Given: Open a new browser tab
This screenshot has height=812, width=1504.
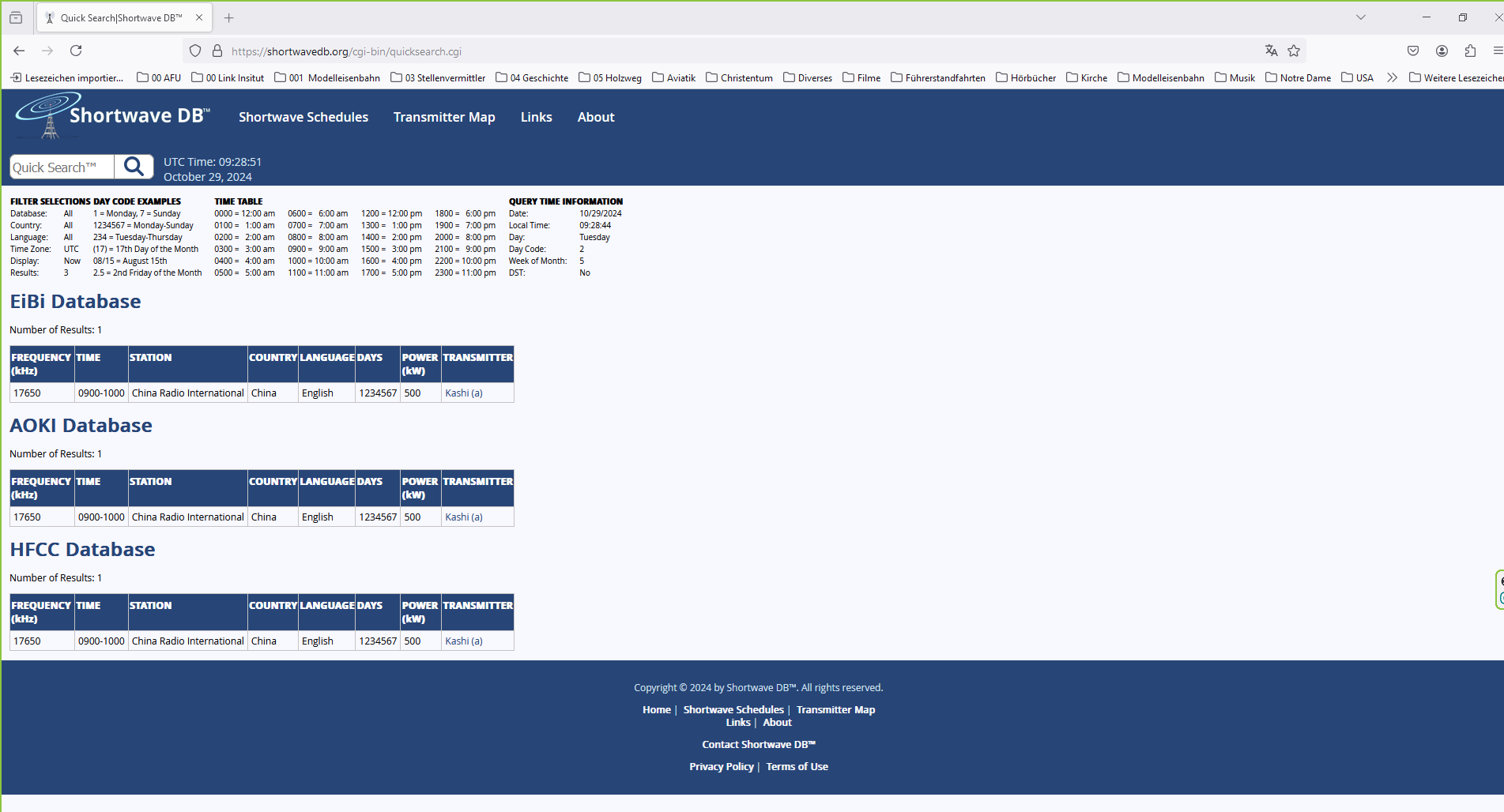Looking at the screenshot, I should pyautogui.click(x=229, y=17).
